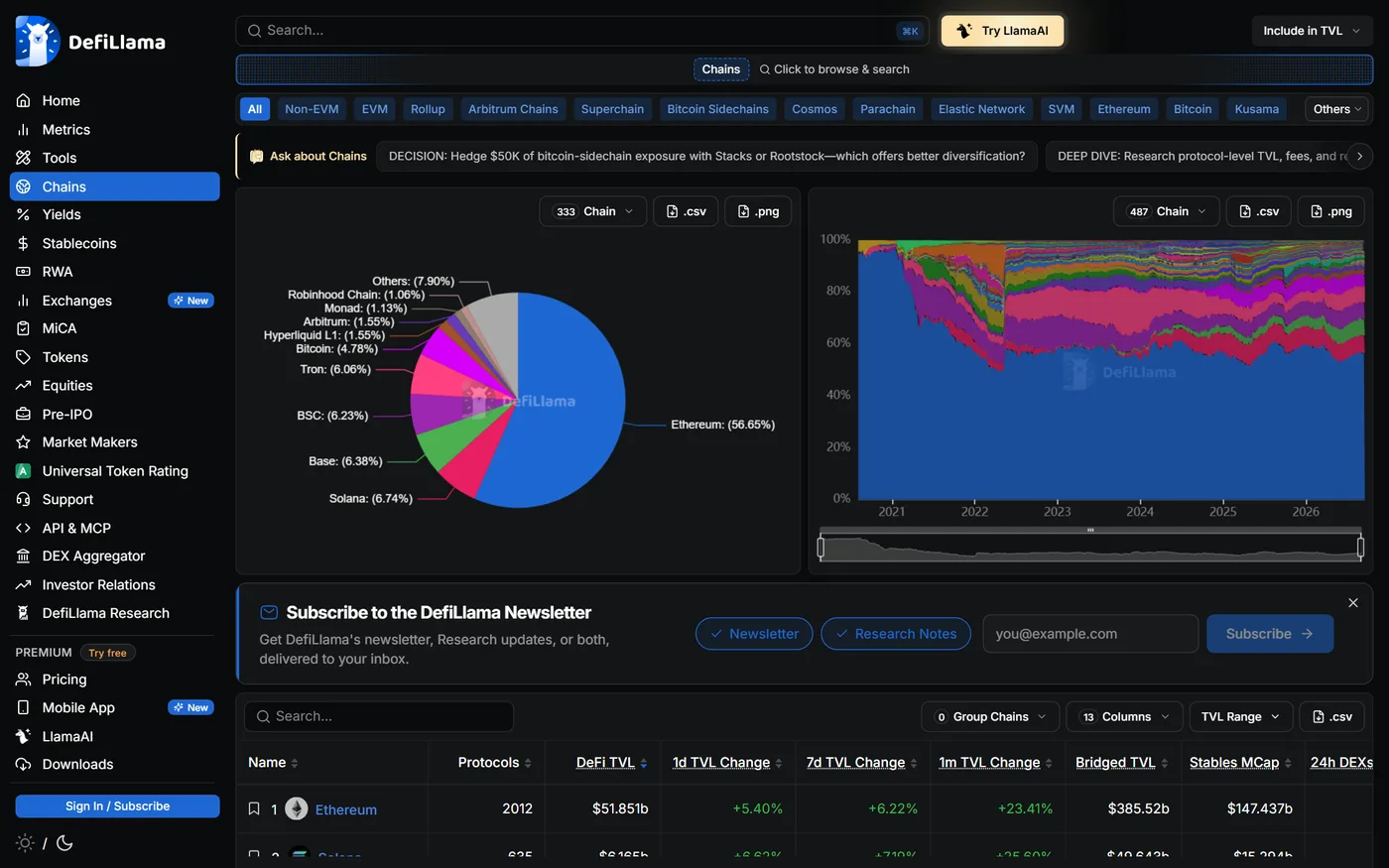Open RWA via its banknote icon
The width and height of the screenshot is (1389, 868).
pos(23,272)
